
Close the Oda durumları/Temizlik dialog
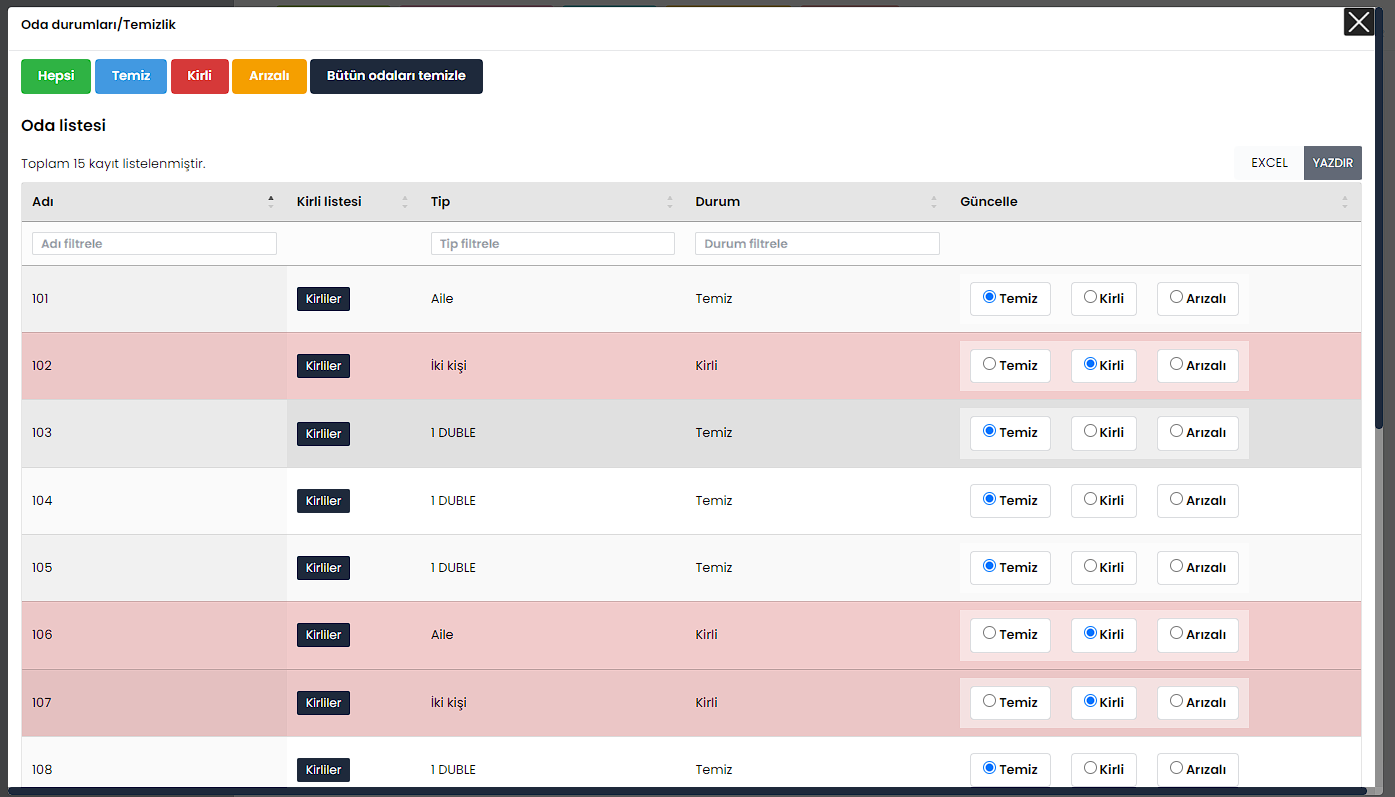pyautogui.click(x=1358, y=22)
